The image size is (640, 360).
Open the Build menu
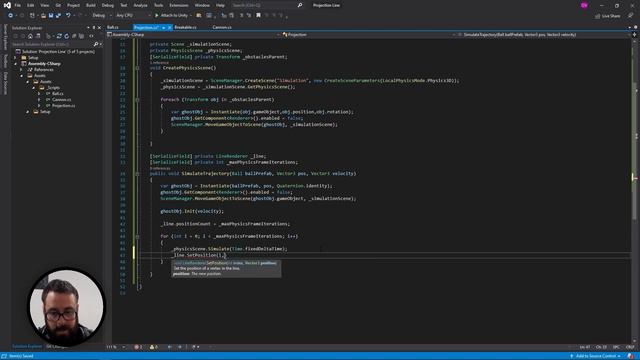coord(91,5)
